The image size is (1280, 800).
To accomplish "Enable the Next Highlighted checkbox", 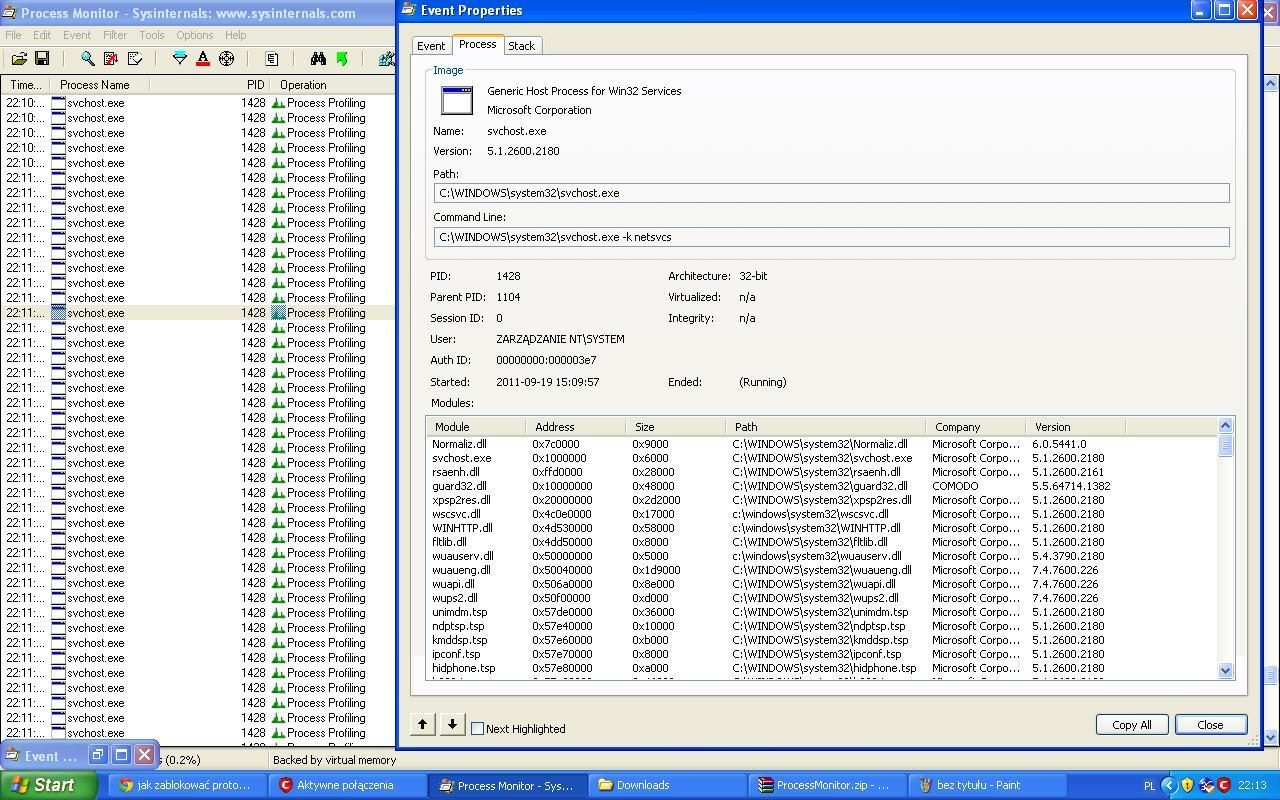I will 477,729.
